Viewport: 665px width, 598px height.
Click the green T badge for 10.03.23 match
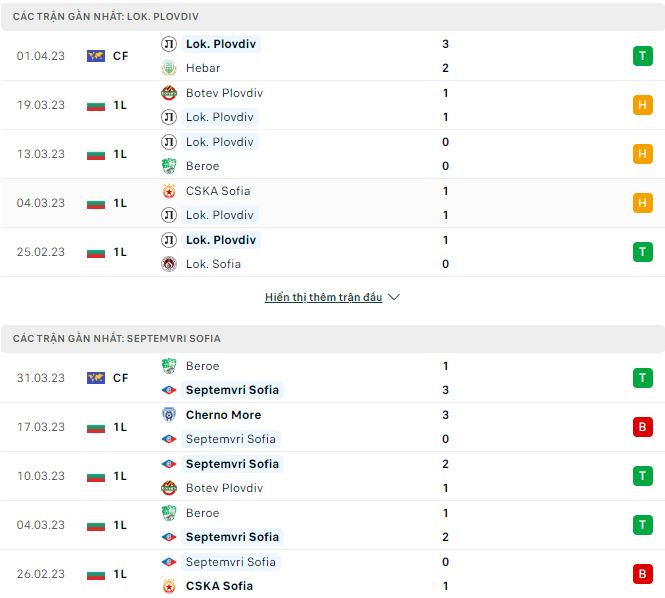[642, 476]
